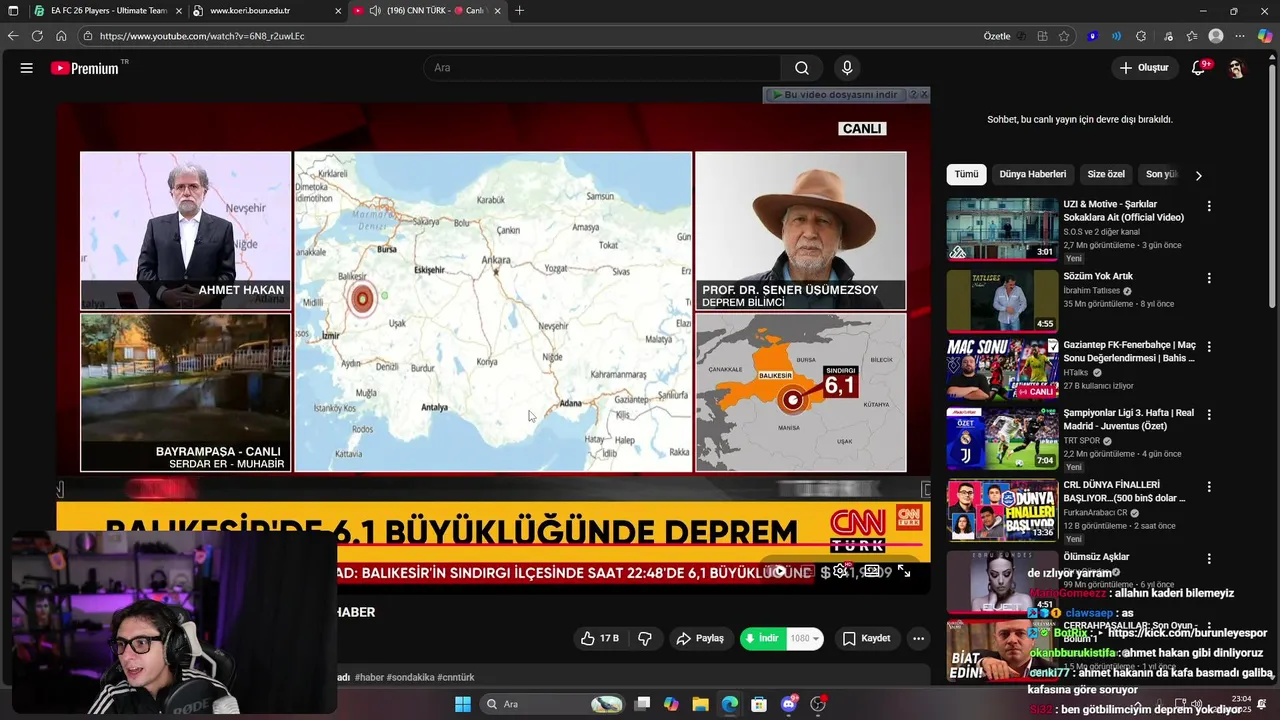Open browser extensions puzzle icon

pos(1141,36)
